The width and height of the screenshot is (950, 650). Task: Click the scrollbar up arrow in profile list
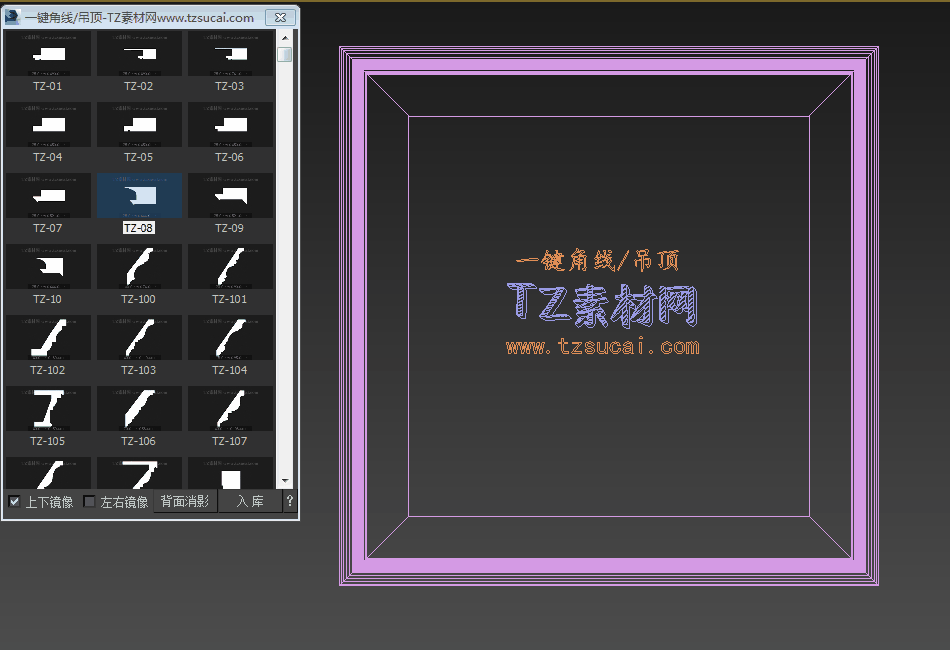click(x=285, y=38)
